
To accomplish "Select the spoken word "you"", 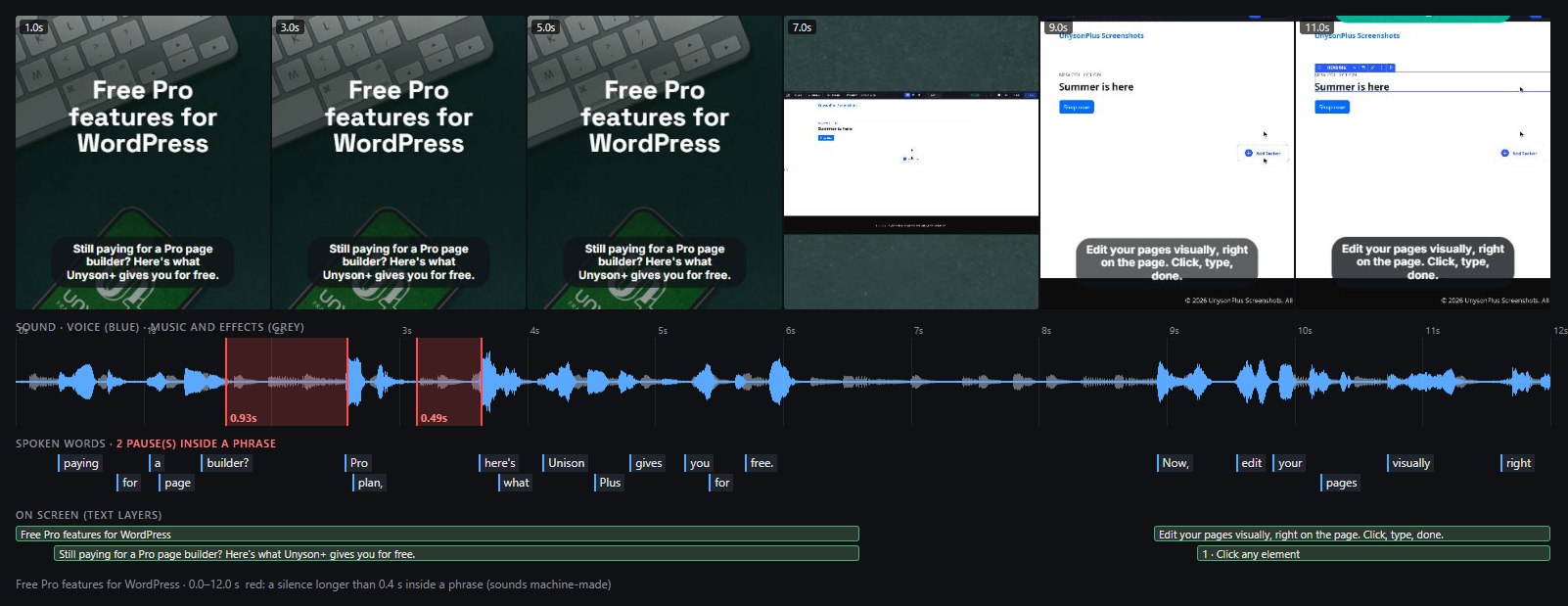I will pos(699,463).
